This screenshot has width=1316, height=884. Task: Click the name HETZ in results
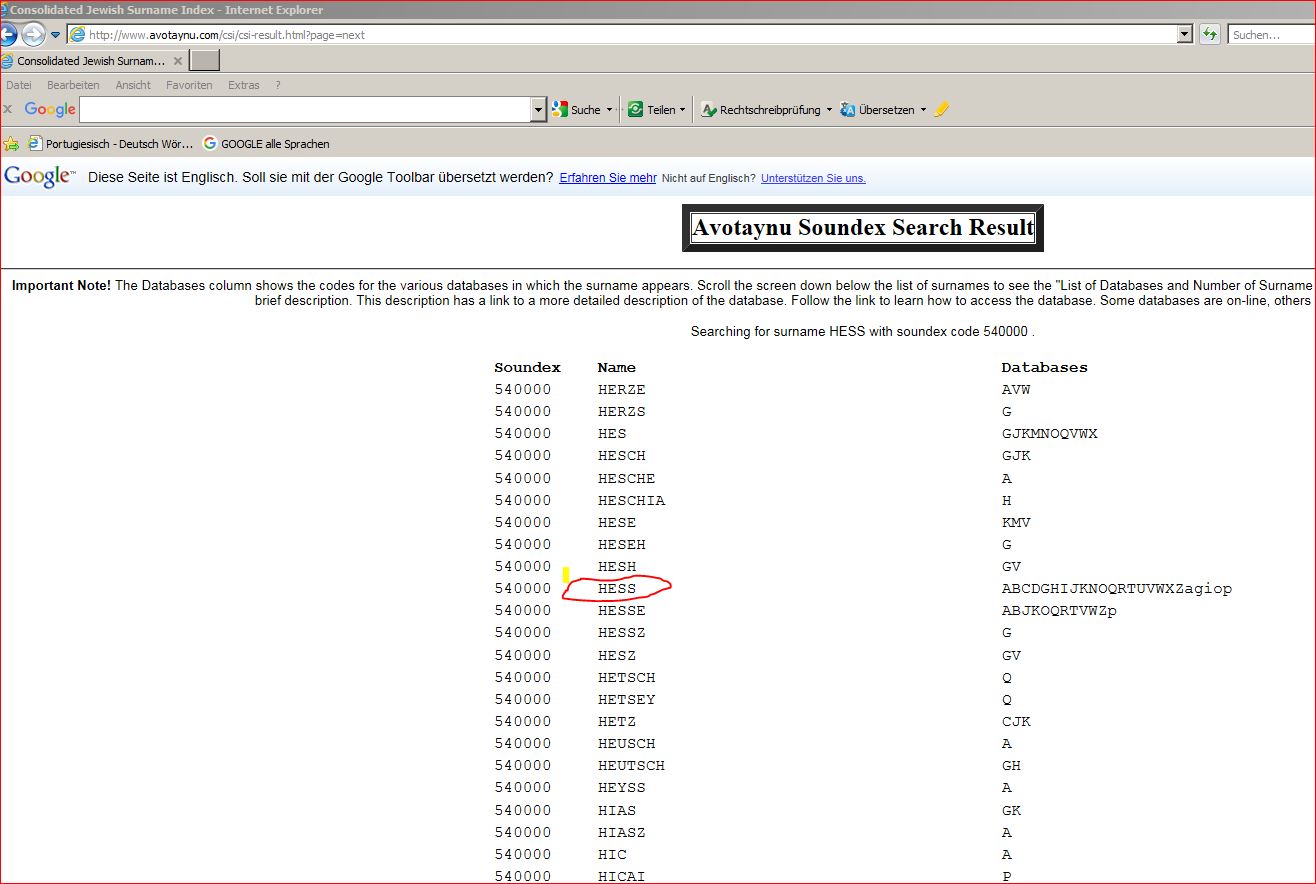pyautogui.click(x=617, y=721)
